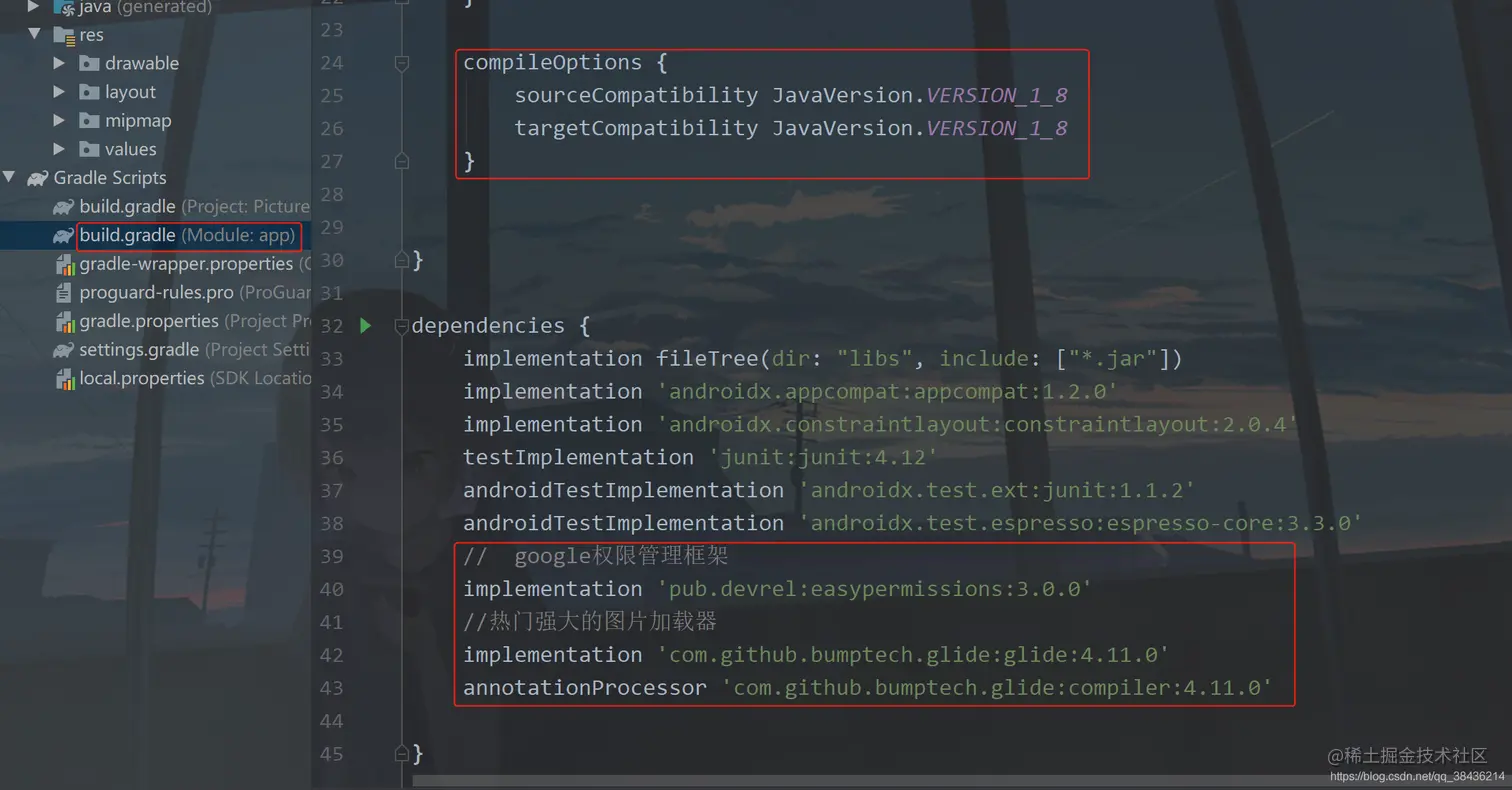Image resolution: width=1512 pixels, height=790 pixels.
Task: Click the res folder icon
Action: pyautogui.click(x=64, y=35)
